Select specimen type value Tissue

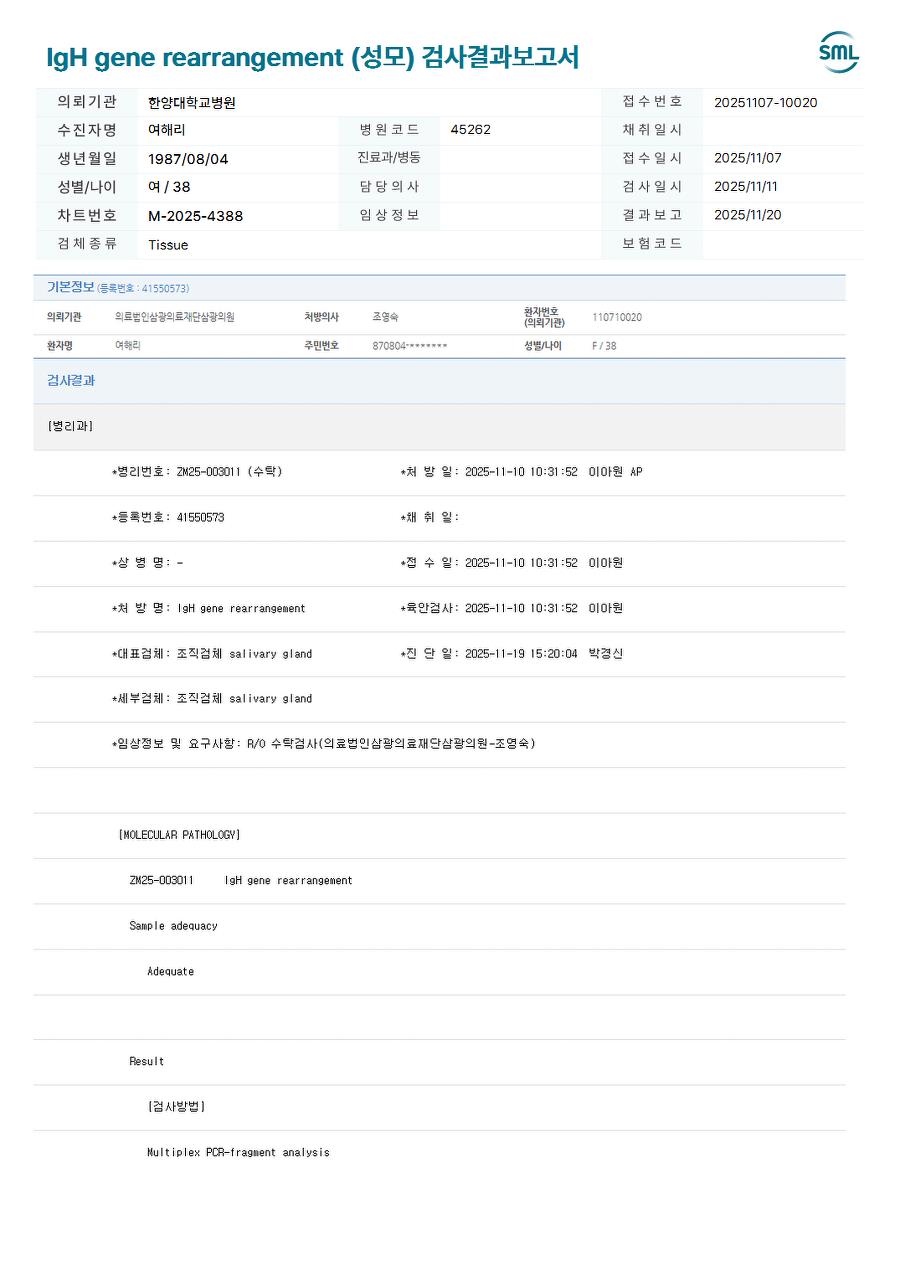(168, 245)
